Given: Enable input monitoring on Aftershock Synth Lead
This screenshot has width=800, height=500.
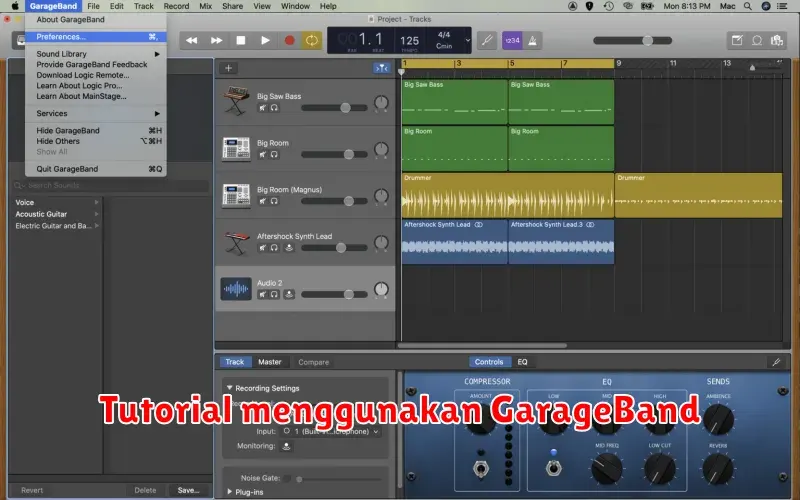Looking at the screenshot, I should (289, 247).
